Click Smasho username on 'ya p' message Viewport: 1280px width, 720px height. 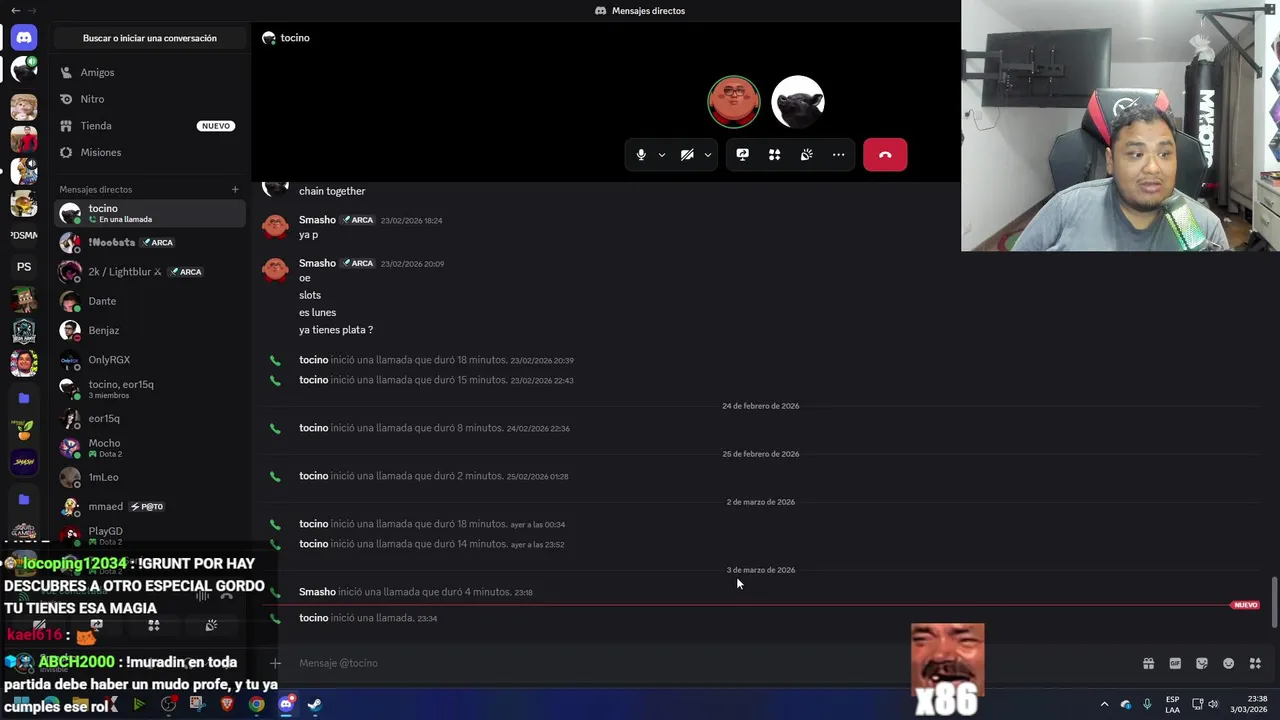pyautogui.click(x=317, y=220)
